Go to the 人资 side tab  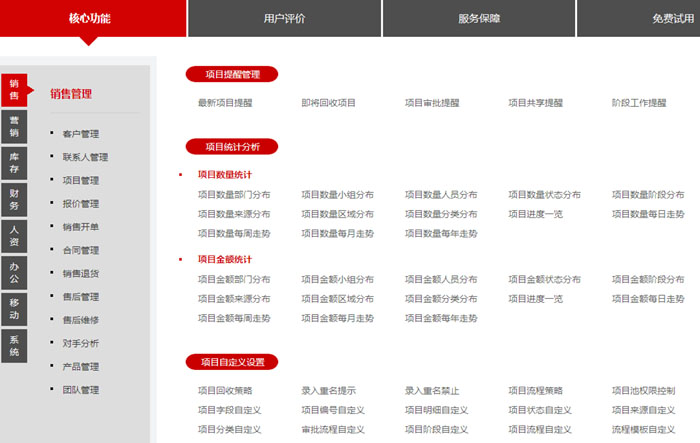(14, 235)
